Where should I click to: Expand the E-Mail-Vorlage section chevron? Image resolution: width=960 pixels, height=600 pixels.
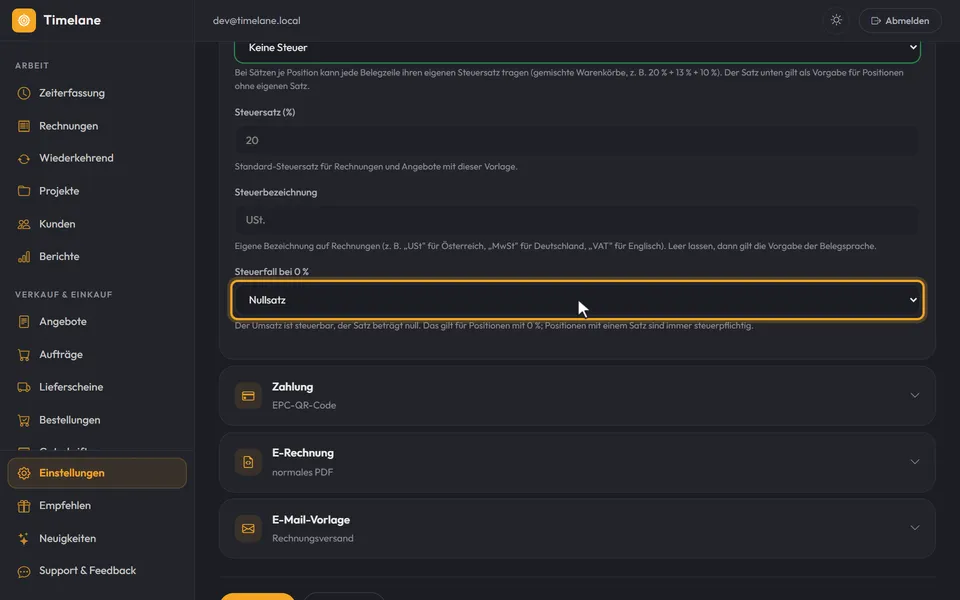(x=915, y=528)
